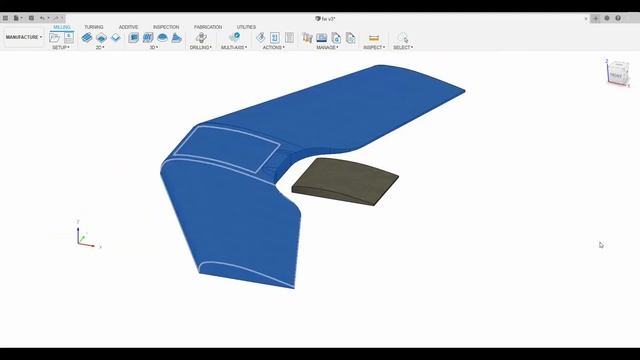The width and height of the screenshot is (640, 360).
Task: Click the Save icon
Action: click(x=31, y=18)
